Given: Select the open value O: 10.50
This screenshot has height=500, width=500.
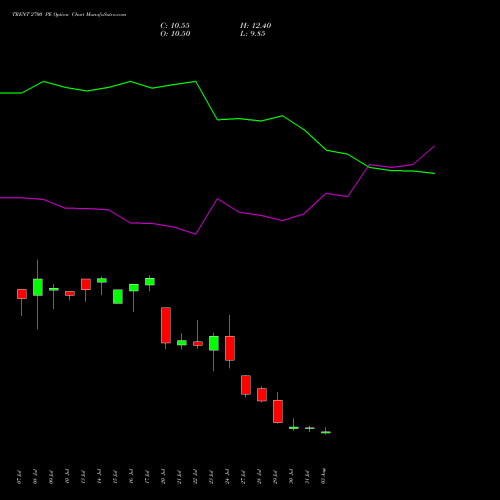Looking at the screenshot, I should click(175, 34).
